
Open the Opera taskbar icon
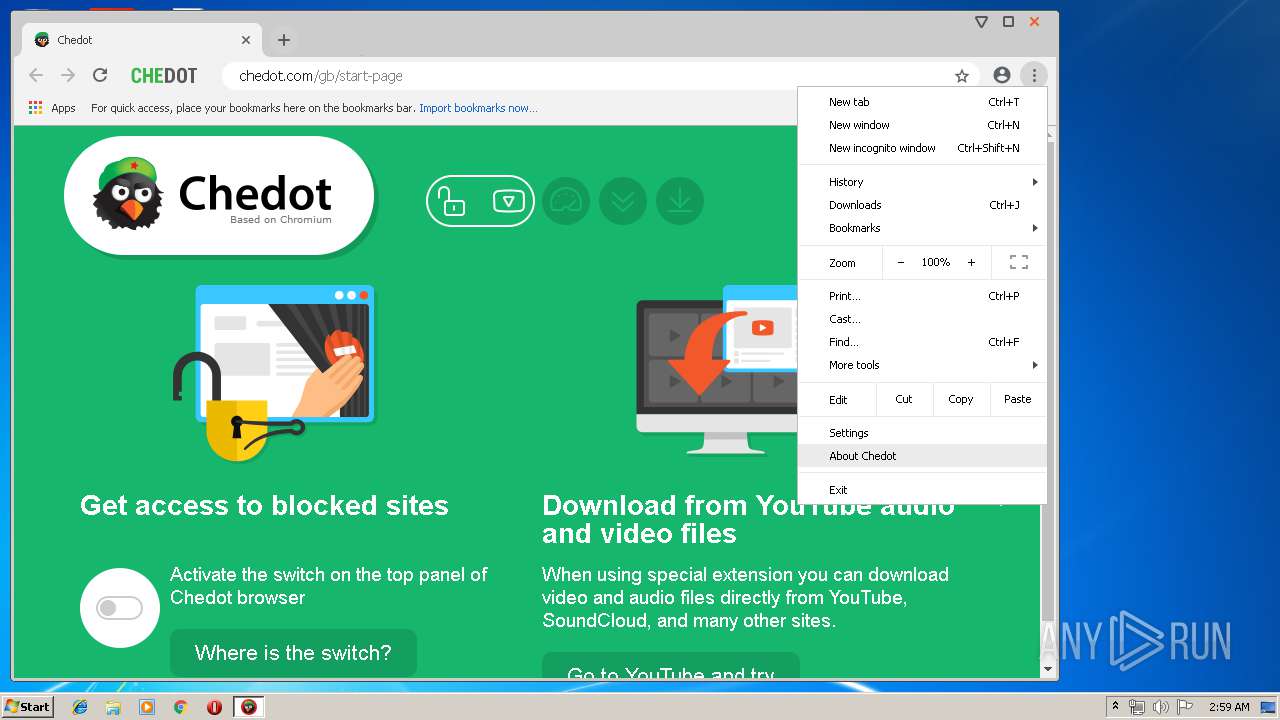pyautogui.click(x=214, y=707)
